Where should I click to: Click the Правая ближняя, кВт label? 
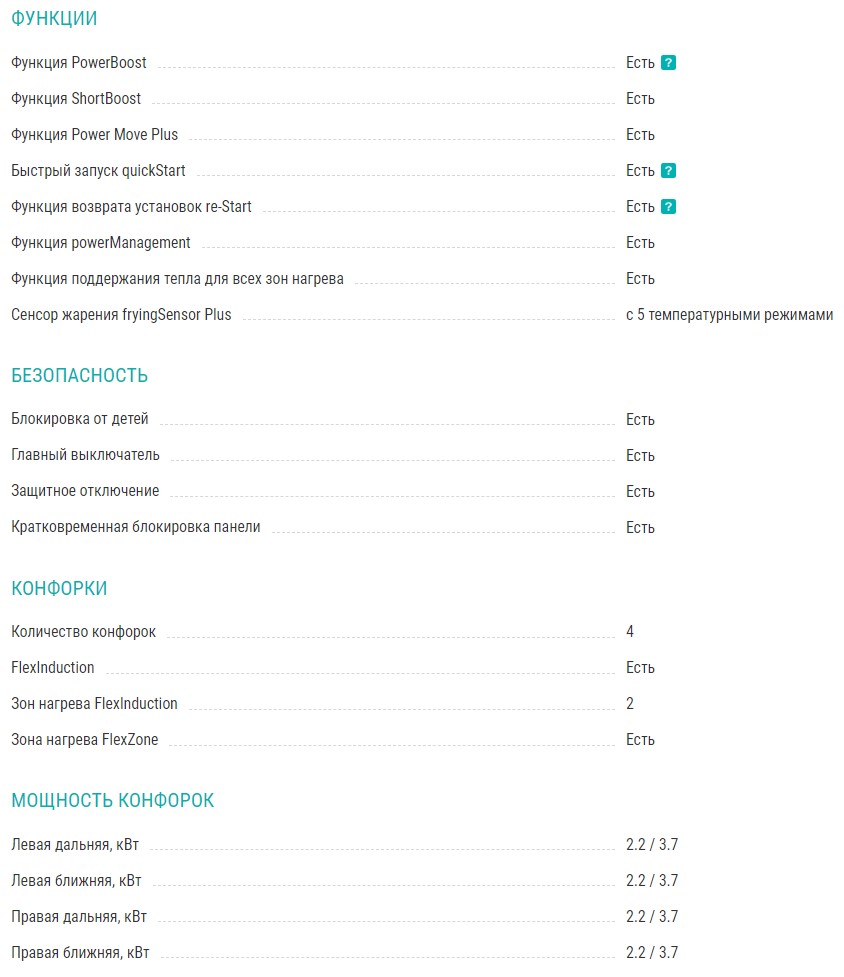click(x=80, y=953)
